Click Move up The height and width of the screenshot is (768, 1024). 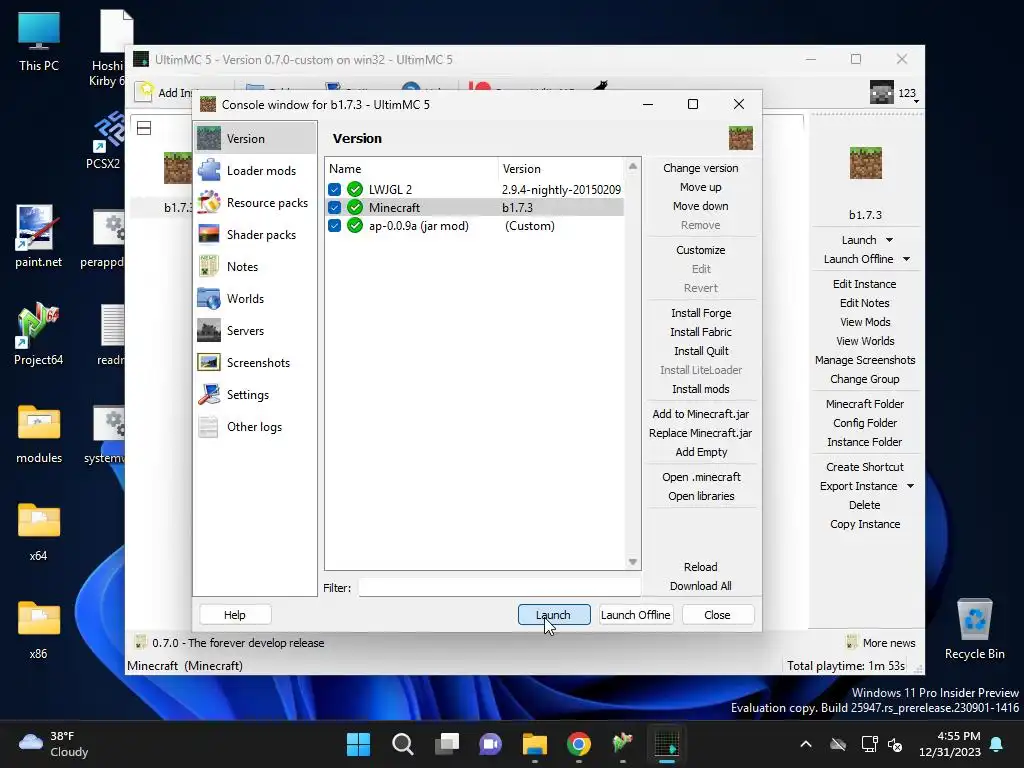701,187
